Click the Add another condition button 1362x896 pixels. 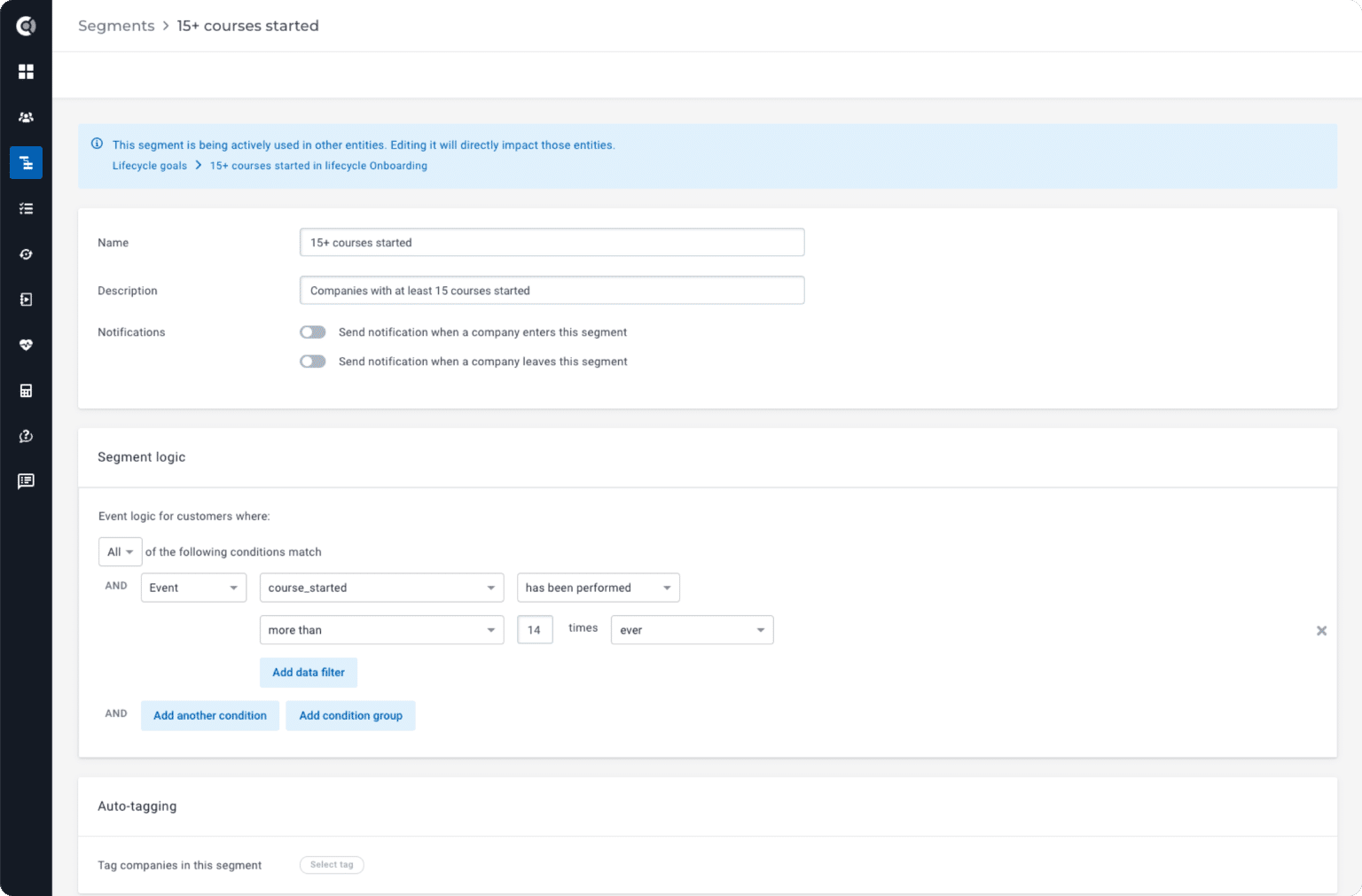coord(209,715)
